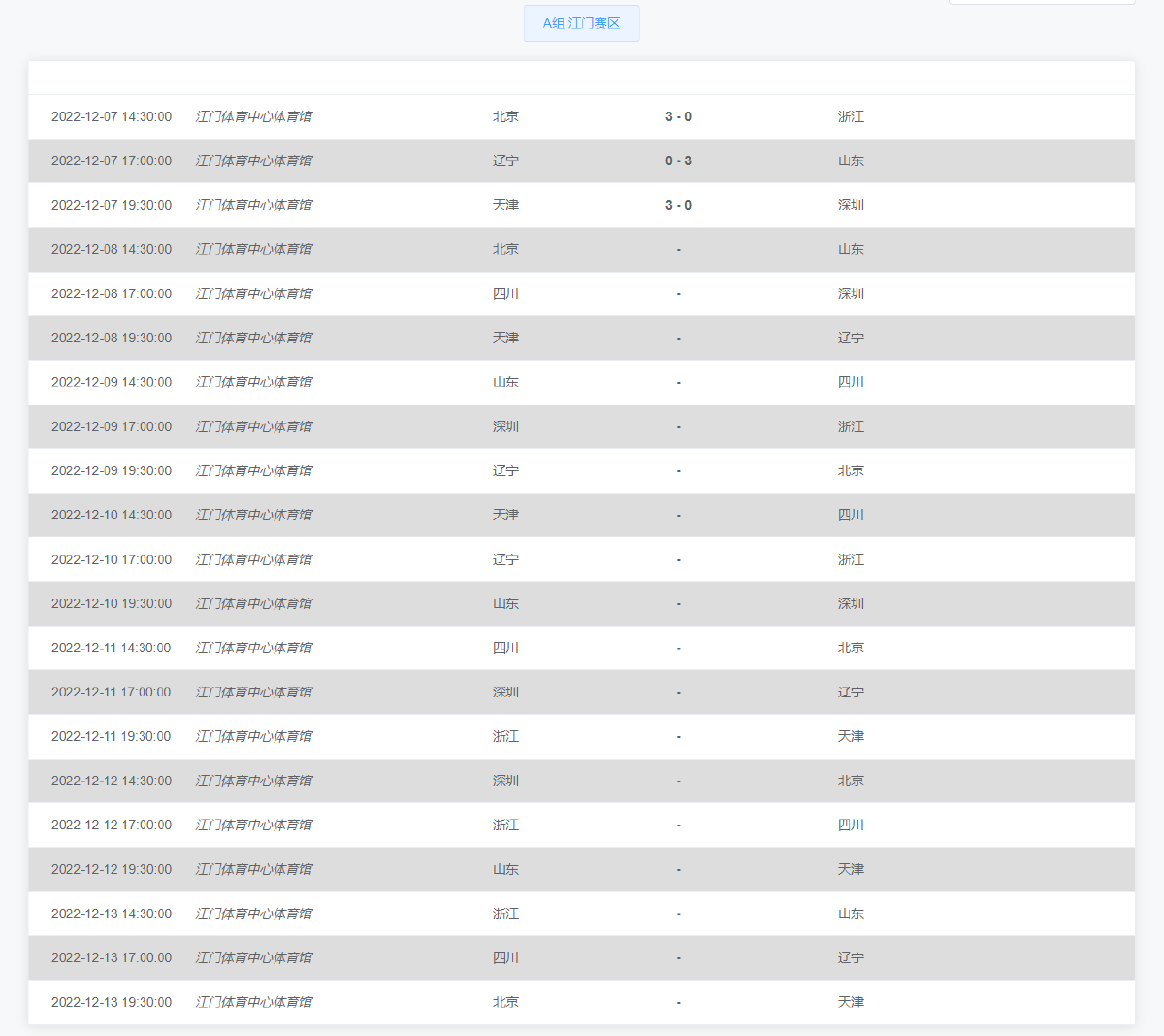
Task: Click the 0 - 3 score of 辽宁 vs 山东
Action: pyautogui.click(x=678, y=161)
